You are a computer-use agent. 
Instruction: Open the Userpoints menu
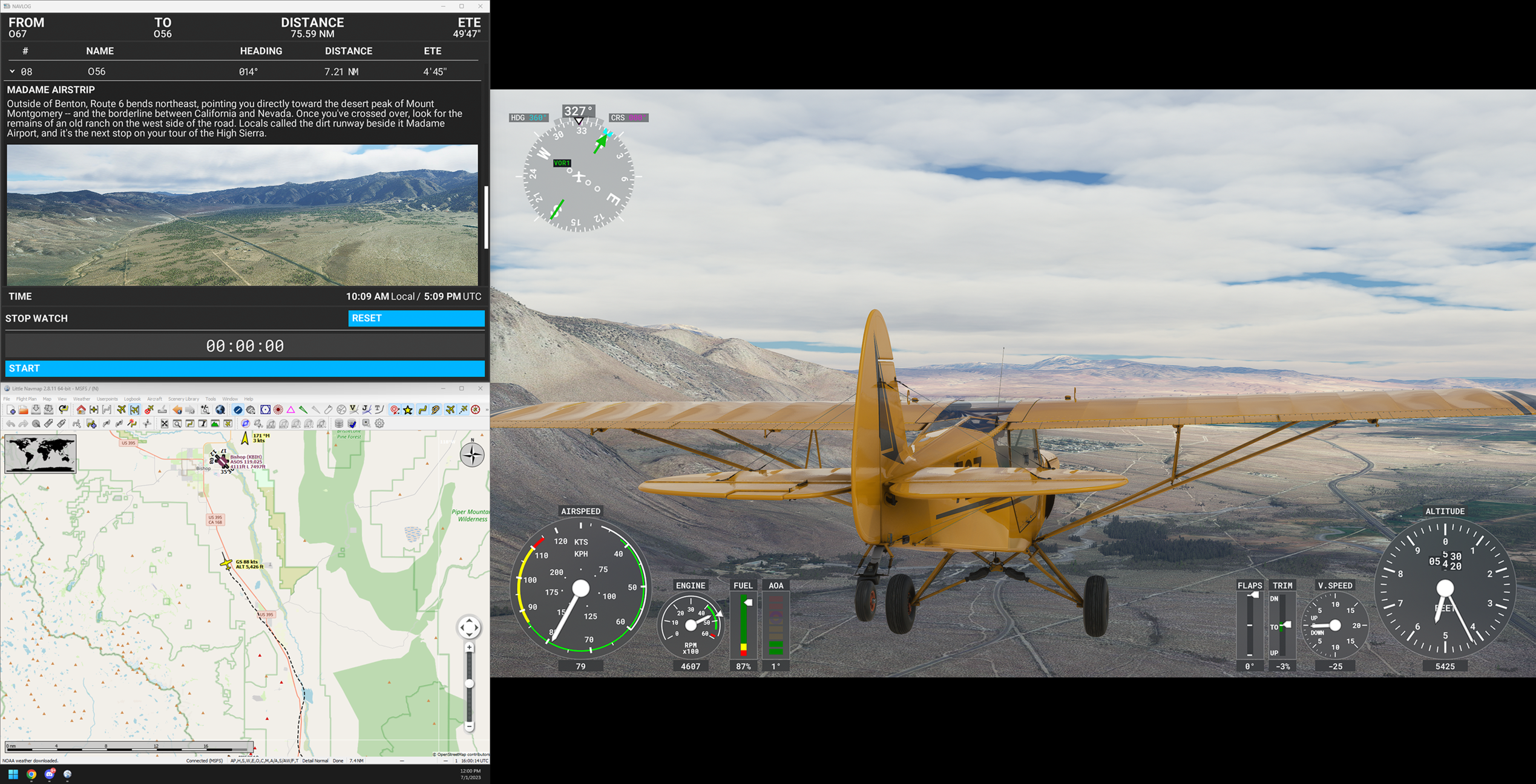[107, 399]
